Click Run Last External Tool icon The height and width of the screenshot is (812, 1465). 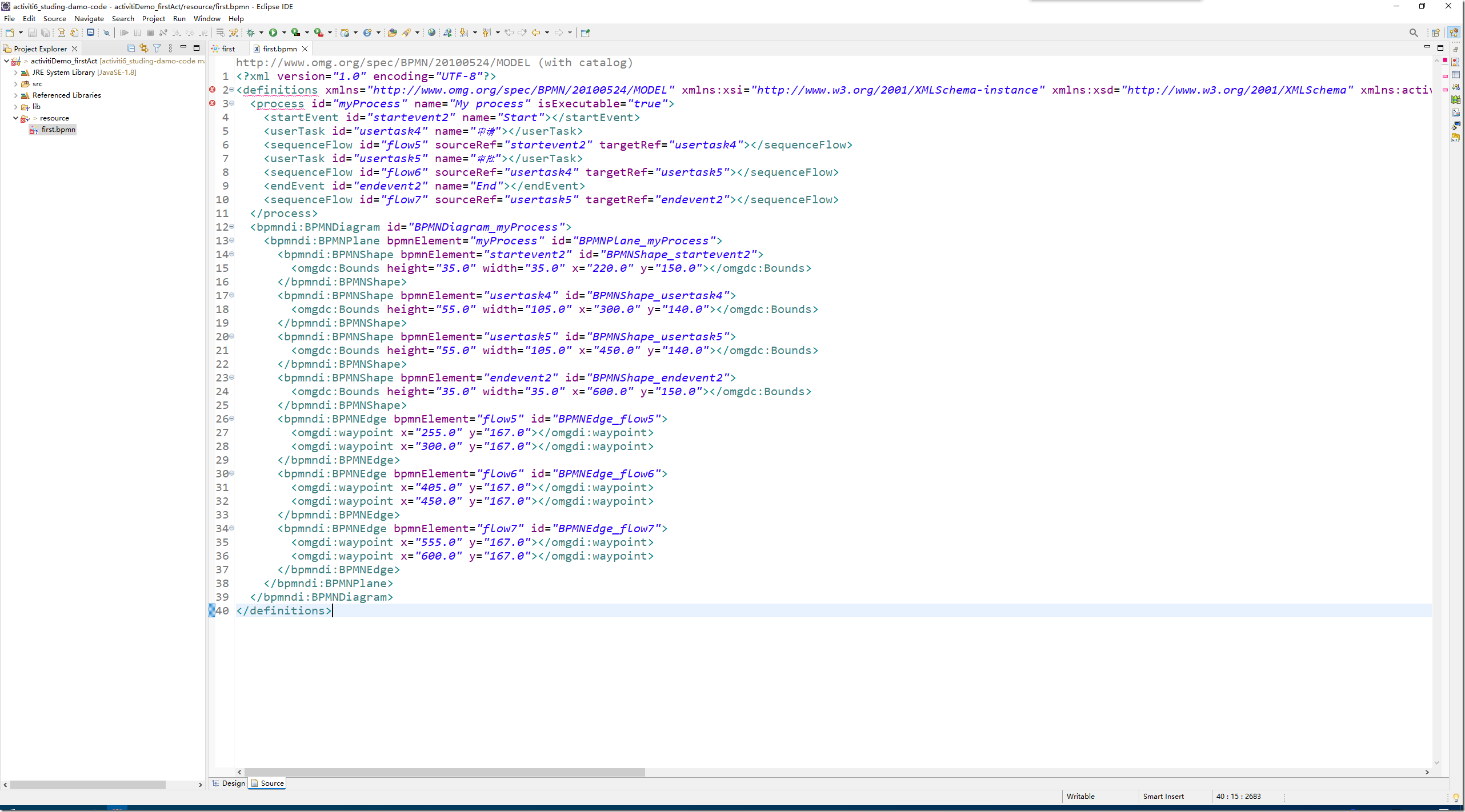pyautogui.click(x=318, y=33)
